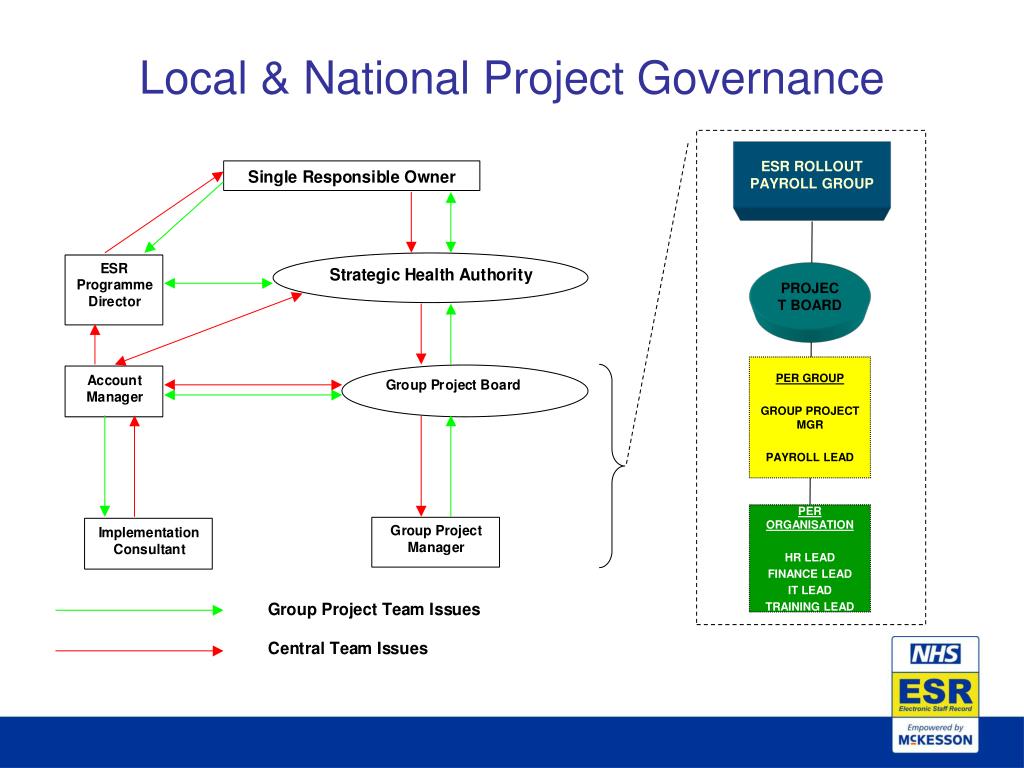This screenshot has width=1024, height=768.
Task: Click the 'FINANCE LEAD' text
Action: [810, 573]
